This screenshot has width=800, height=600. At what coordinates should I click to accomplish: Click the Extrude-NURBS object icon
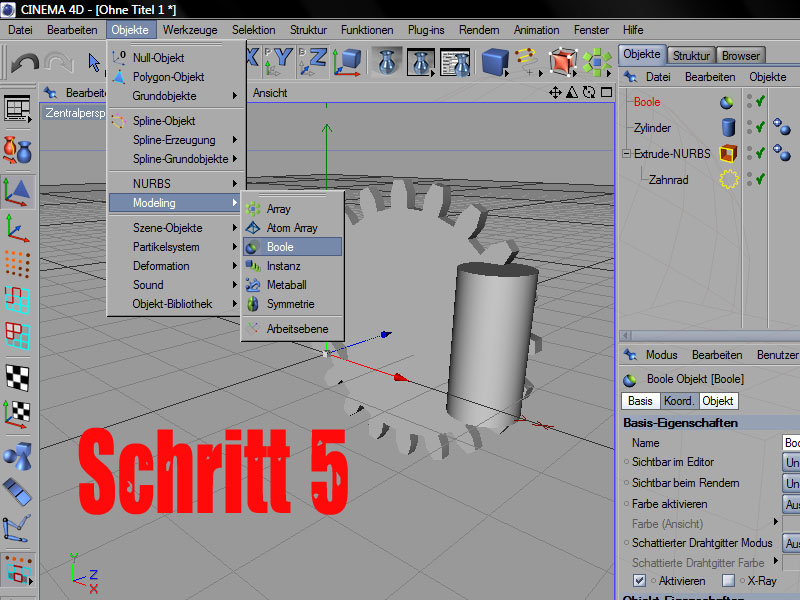click(728, 154)
